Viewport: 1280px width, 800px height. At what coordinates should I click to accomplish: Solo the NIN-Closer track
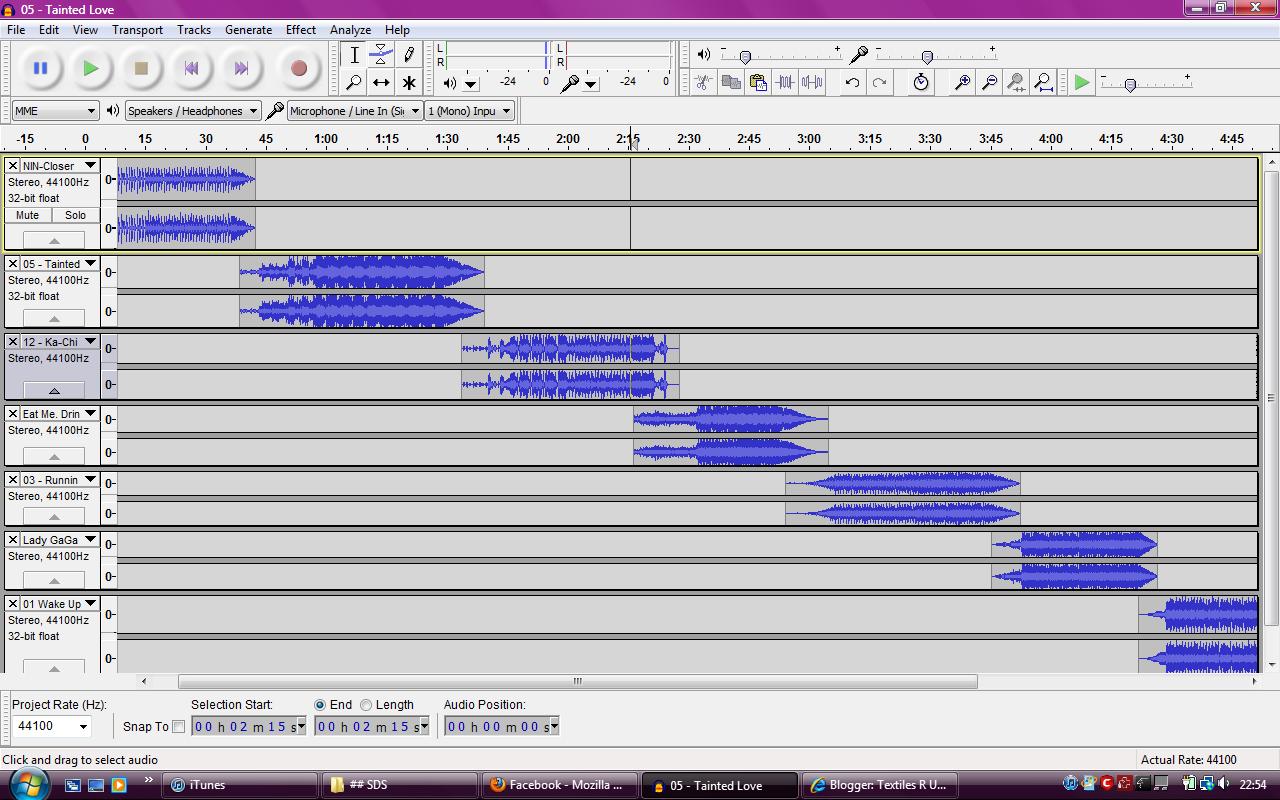click(x=75, y=215)
